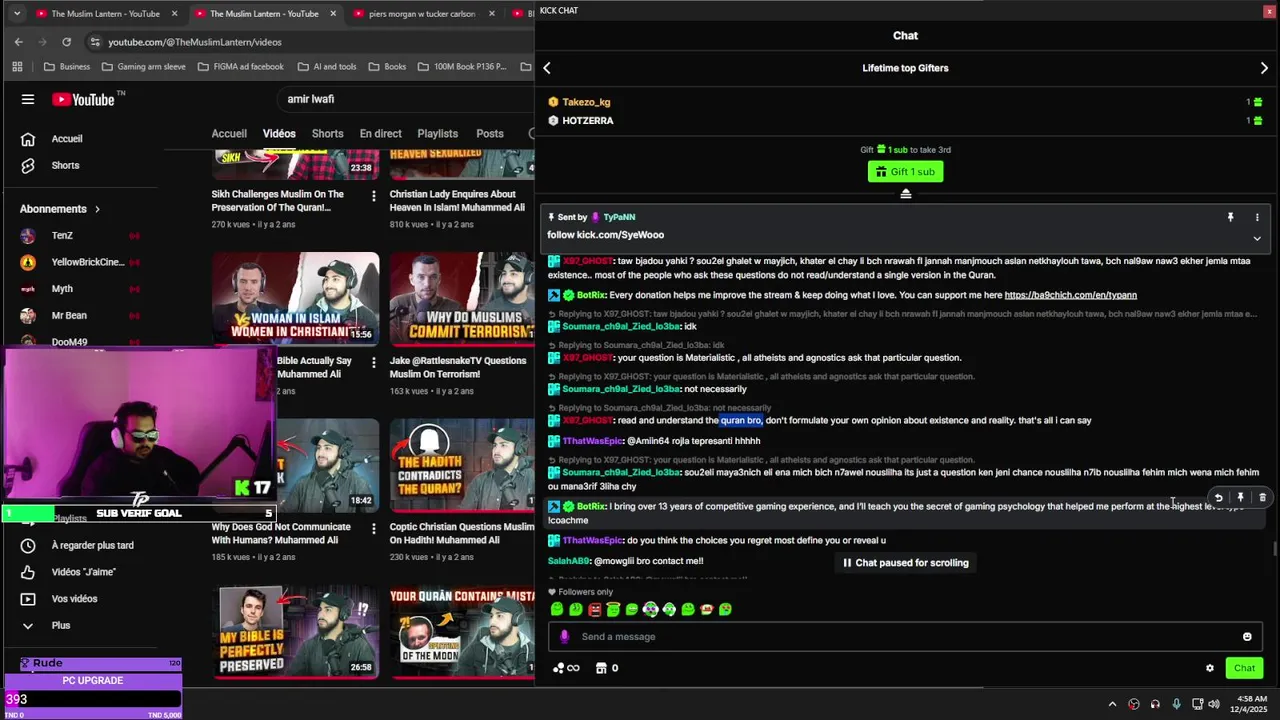Insert the first green Kick emote
Viewport: 1280px width, 720px height.
[557, 609]
